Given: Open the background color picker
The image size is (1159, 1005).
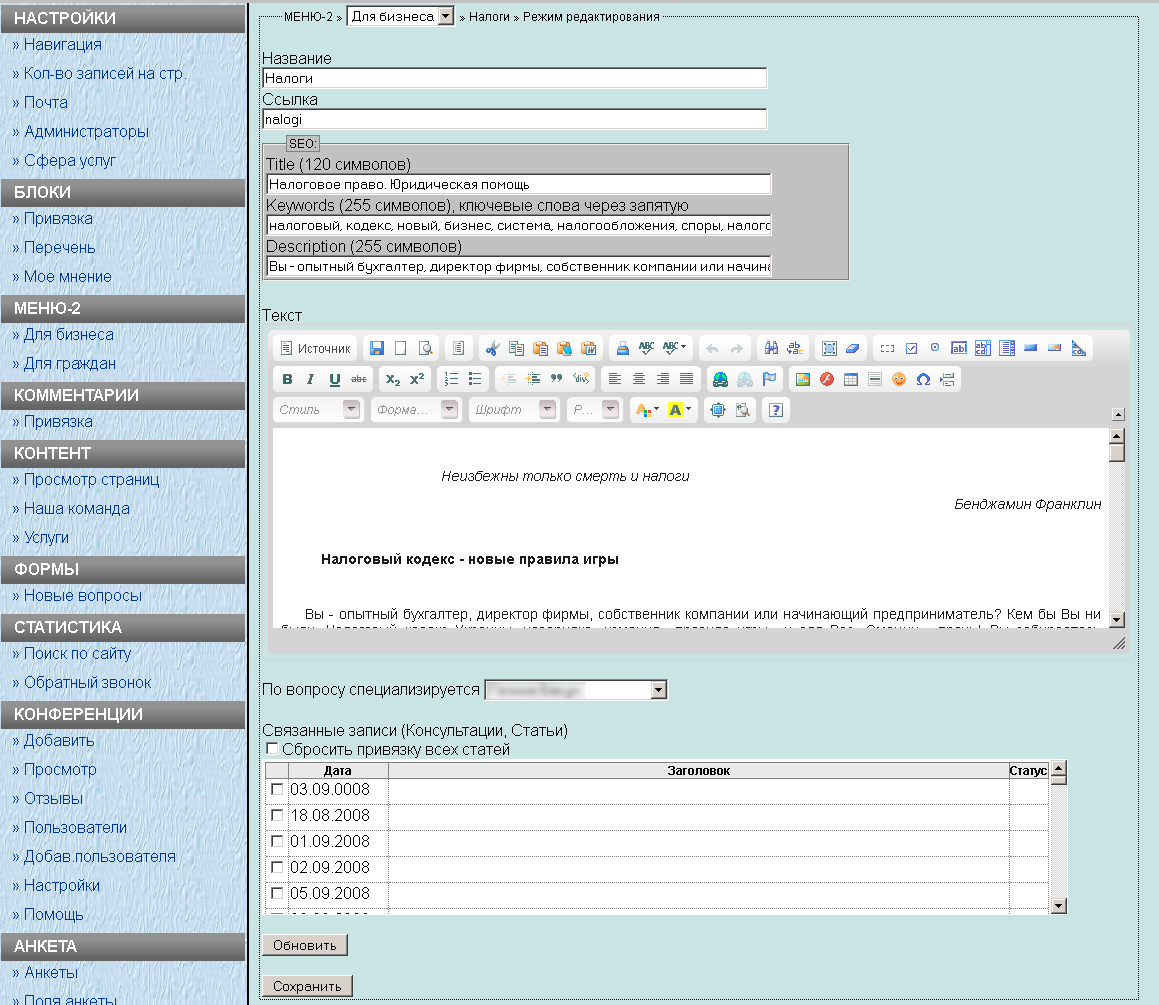Looking at the screenshot, I should click(x=679, y=410).
